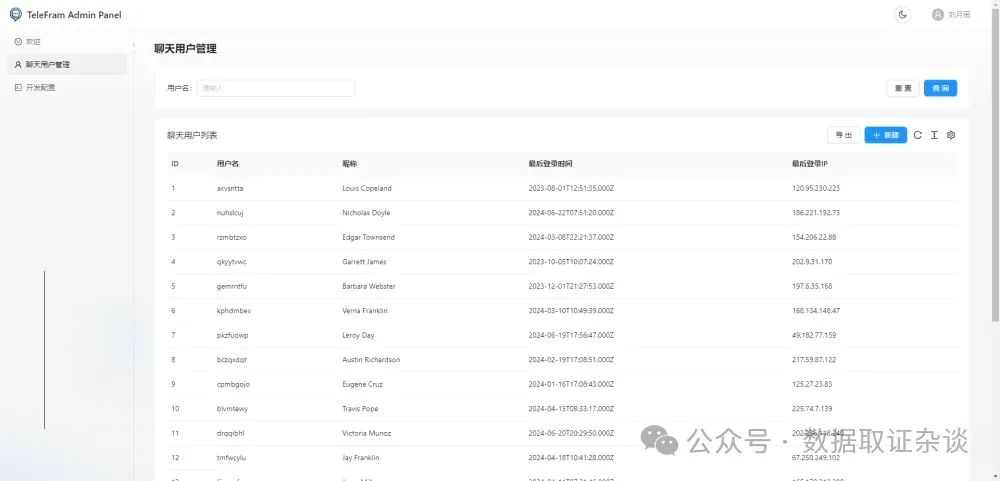Viewport: 1000px width, 481px height.
Task: Open the user avatar account menu
Action: click(937, 14)
